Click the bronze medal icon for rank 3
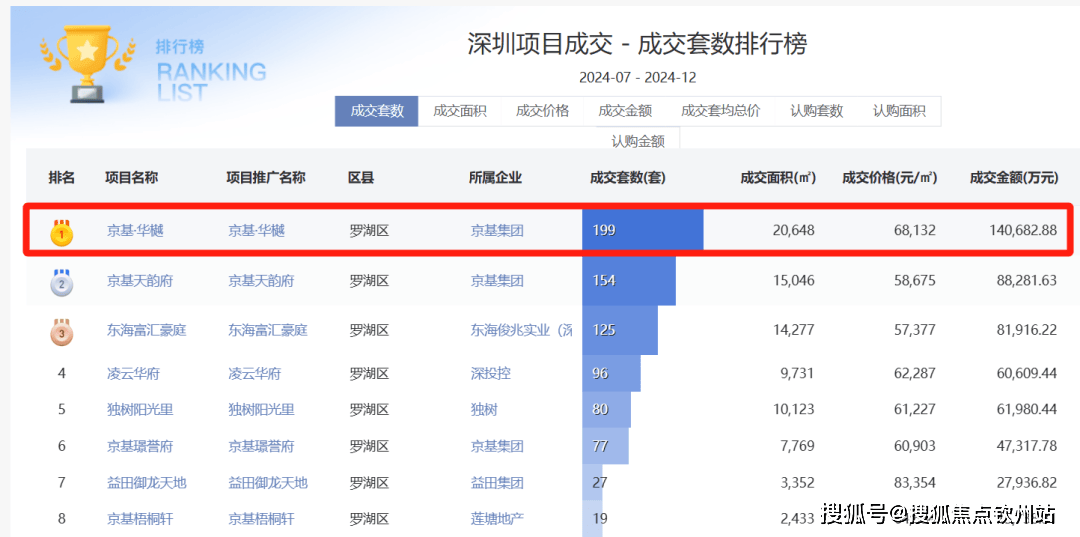This screenshot has width=1080, height=537. click(61, 331)
